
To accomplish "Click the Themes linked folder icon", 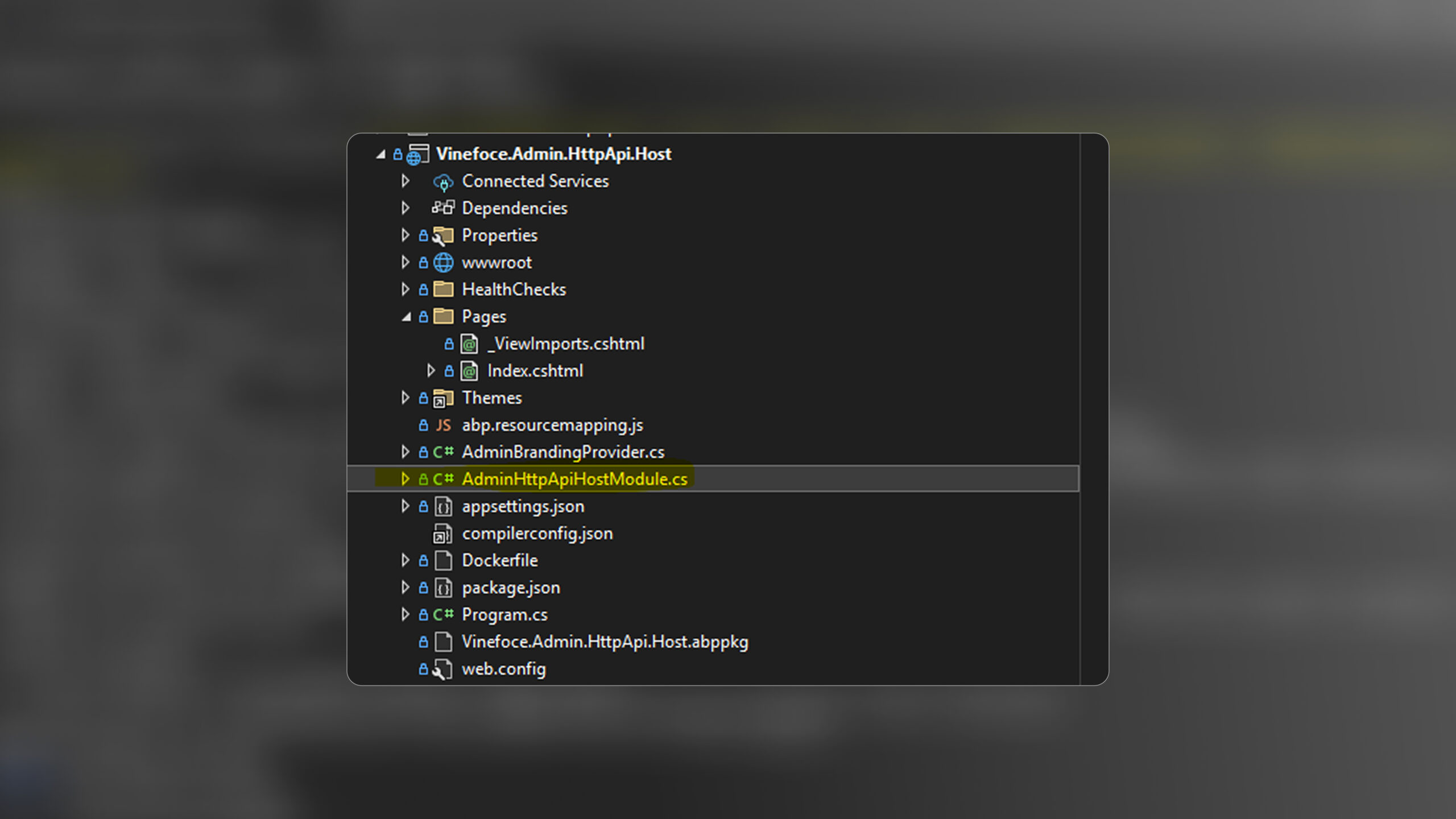I will [443, 399].
